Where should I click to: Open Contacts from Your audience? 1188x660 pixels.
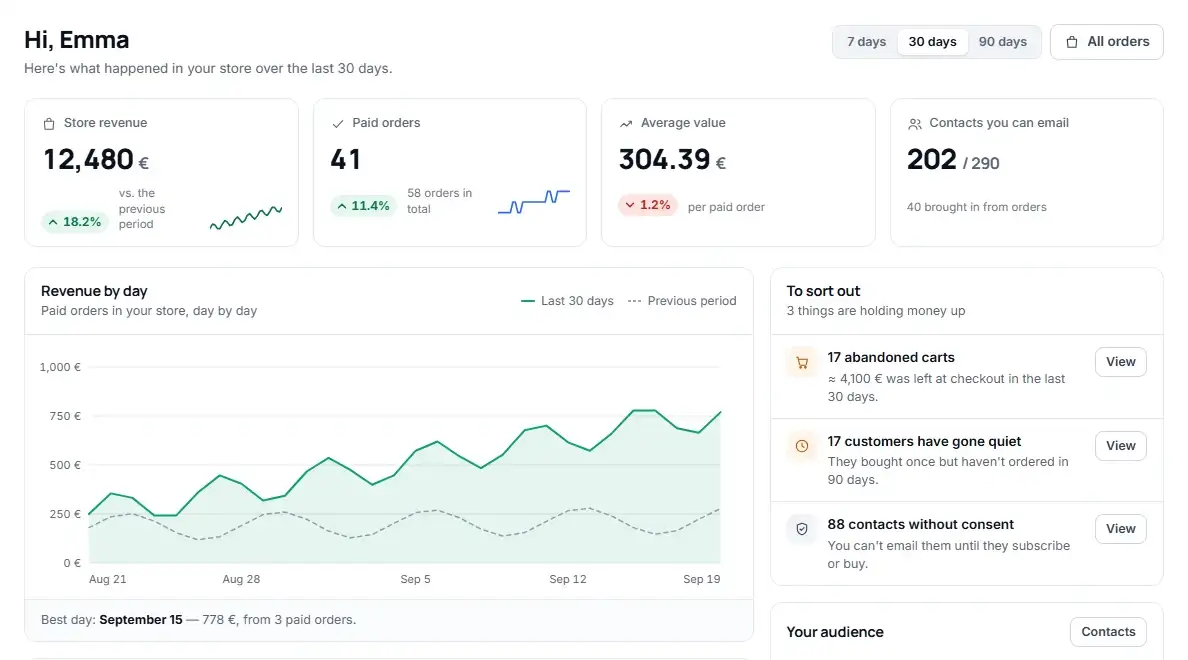(x=1108, y=631)
